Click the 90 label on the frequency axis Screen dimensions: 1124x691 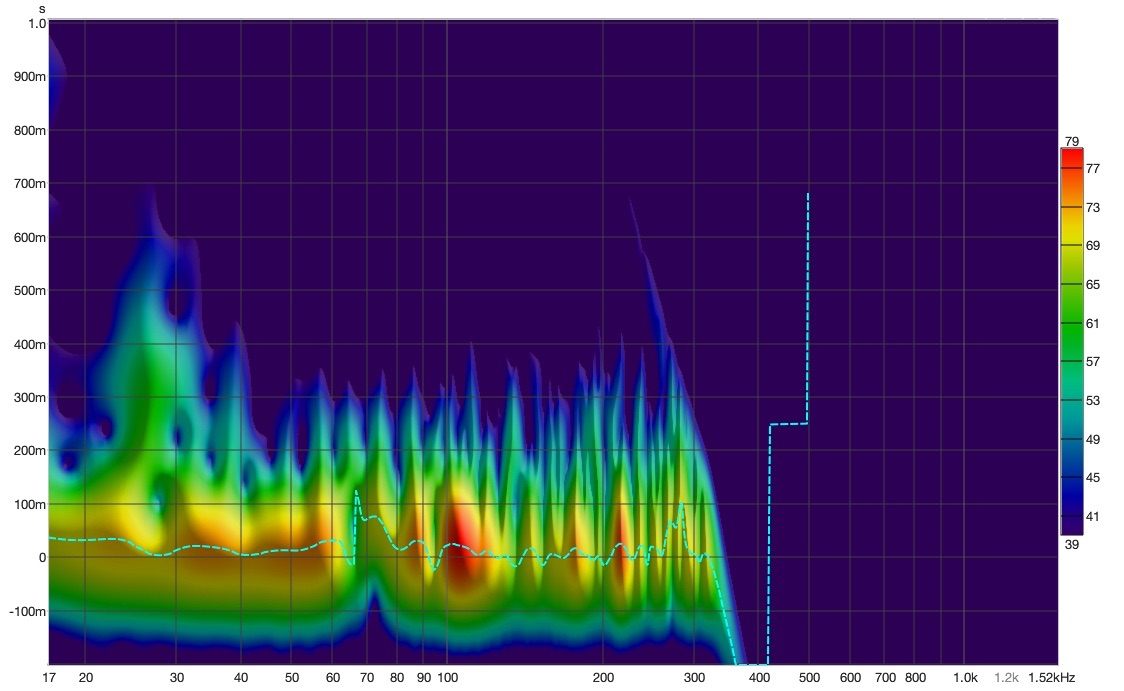tap(424, 678)
